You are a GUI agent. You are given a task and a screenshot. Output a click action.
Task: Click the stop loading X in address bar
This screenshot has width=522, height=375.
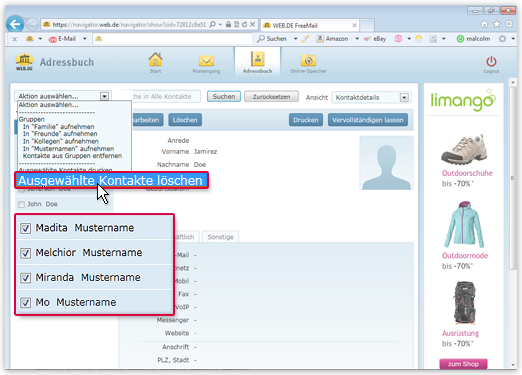(x=253, y=24)
